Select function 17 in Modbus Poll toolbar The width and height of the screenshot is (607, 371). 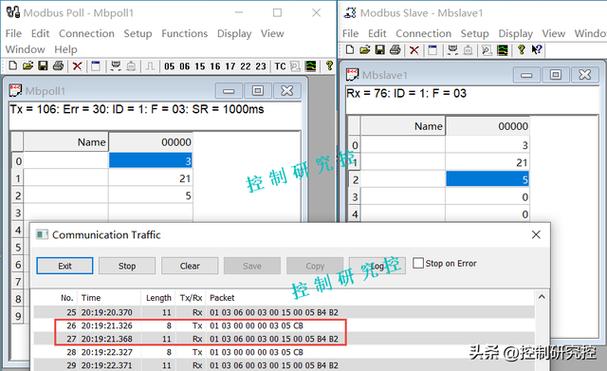coord(230,67)
